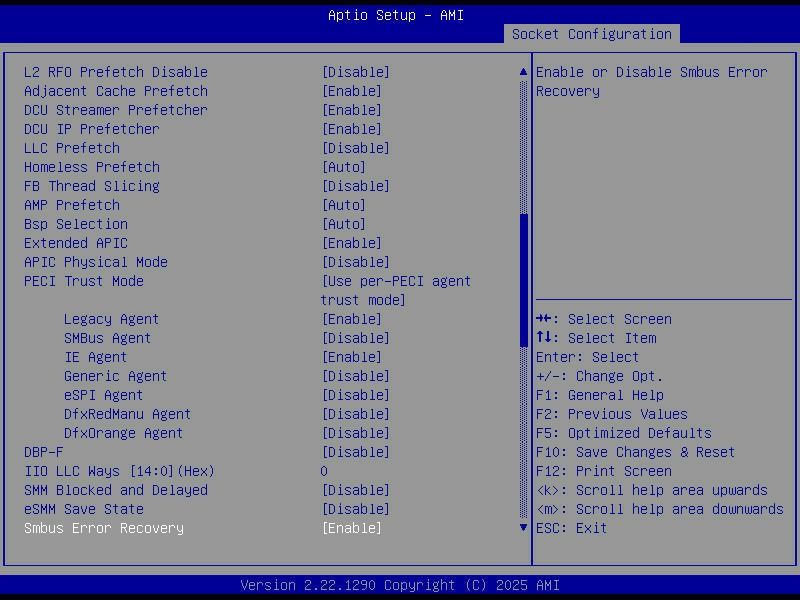This screenshot has height=600, width=800.
Task: Change DBP-F Disable value
Action: point(356,452)
